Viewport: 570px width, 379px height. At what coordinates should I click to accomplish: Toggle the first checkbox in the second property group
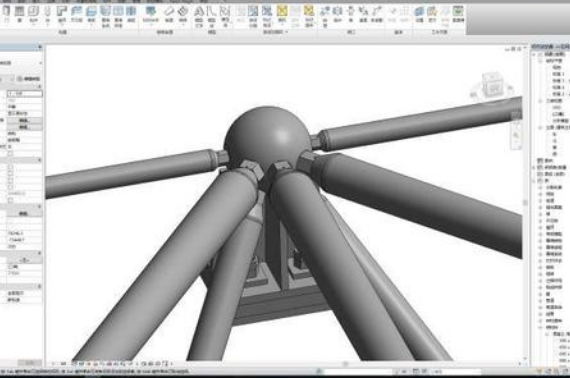coord(10,167)
